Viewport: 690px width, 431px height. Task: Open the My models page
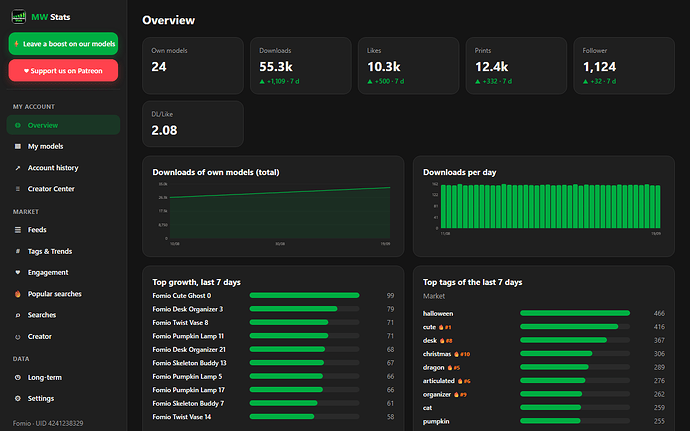63,146
